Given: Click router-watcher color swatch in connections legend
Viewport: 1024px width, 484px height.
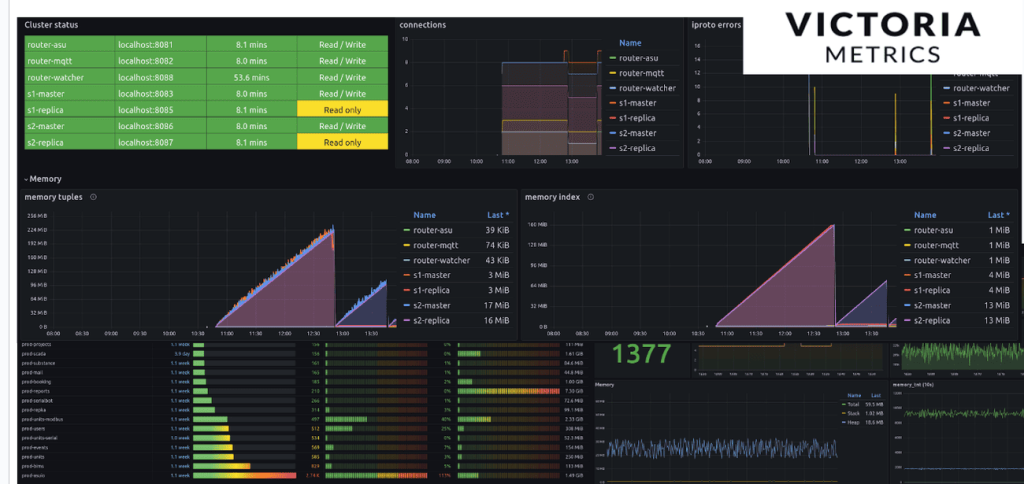Looking at the screenshot, I should [x=611, y=89].
